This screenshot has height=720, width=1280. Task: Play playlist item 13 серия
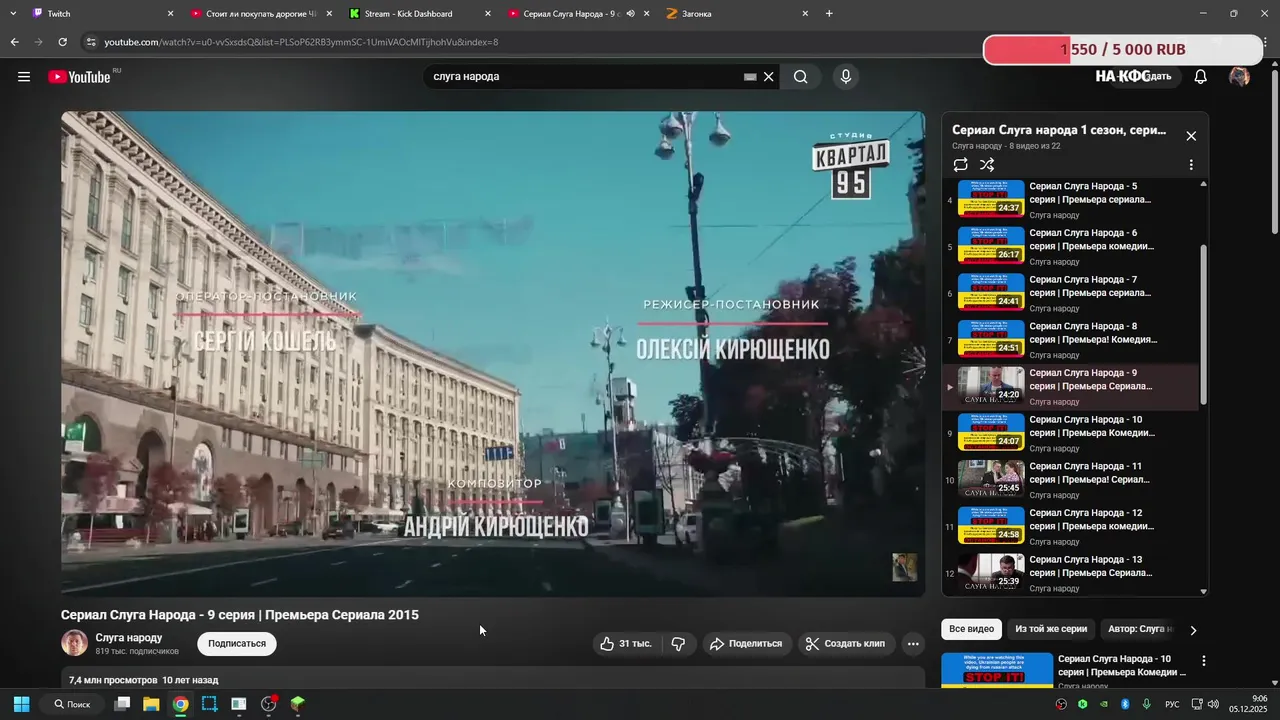(x=1071, y=573)
